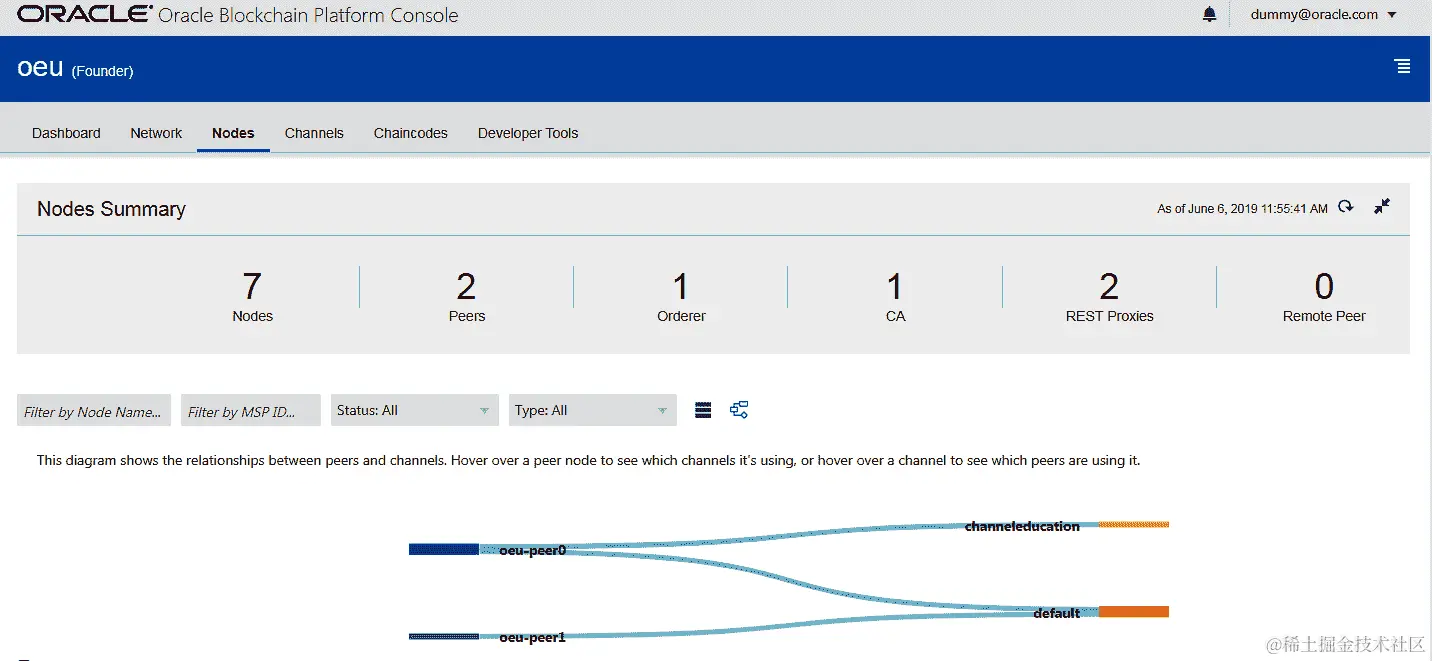Click the oeu-peer0 label
Image resolution: width=1432 pixels, height=661 pixels.
[x=533, y=550]
